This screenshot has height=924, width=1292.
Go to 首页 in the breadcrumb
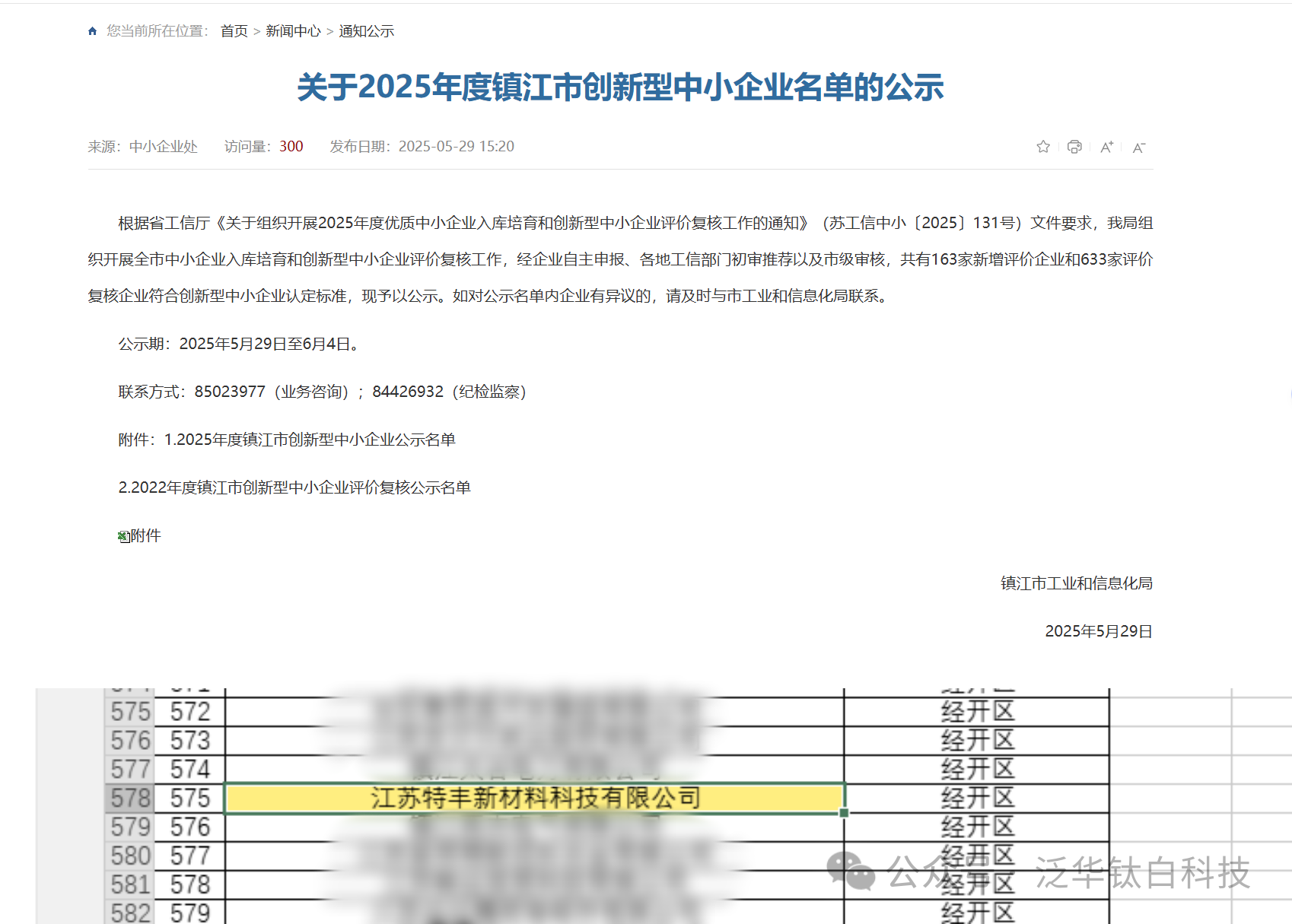(x=234, y=31)
